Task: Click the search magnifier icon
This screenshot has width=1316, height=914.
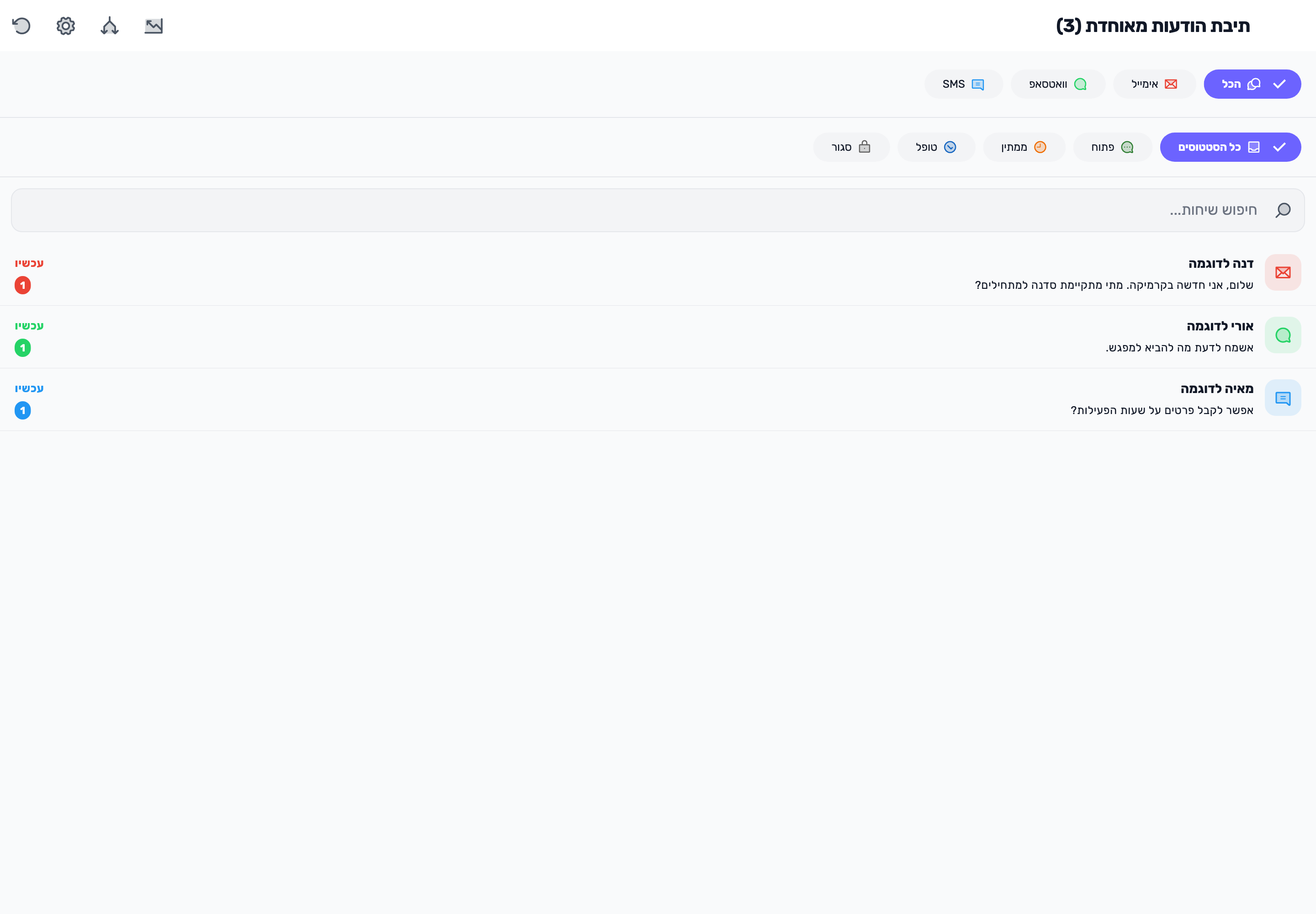Action: [x=1283, y=210]
